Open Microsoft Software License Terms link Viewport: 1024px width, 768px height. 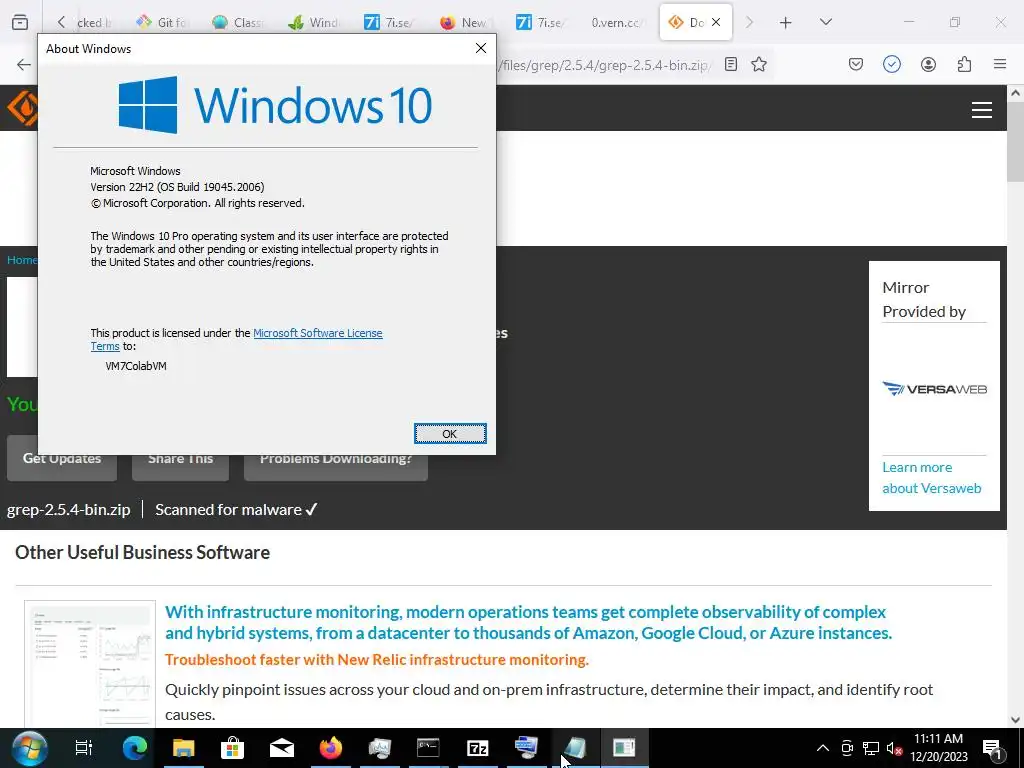(x=317, y=333)
